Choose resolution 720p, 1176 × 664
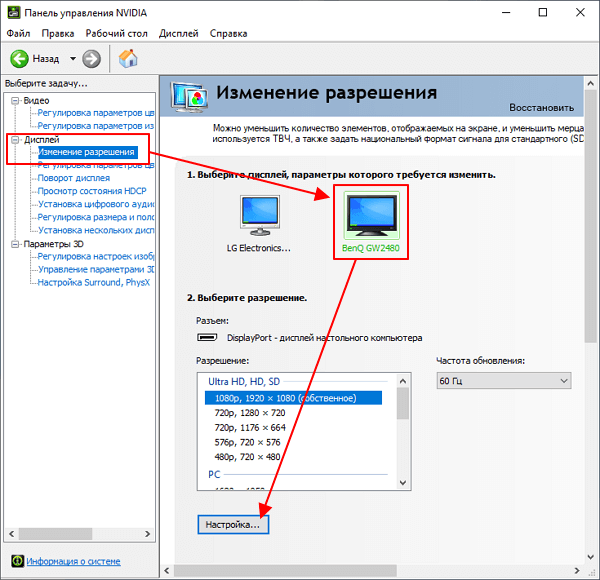The width and height of the screenshot is (600, 580). click(250, 427)
